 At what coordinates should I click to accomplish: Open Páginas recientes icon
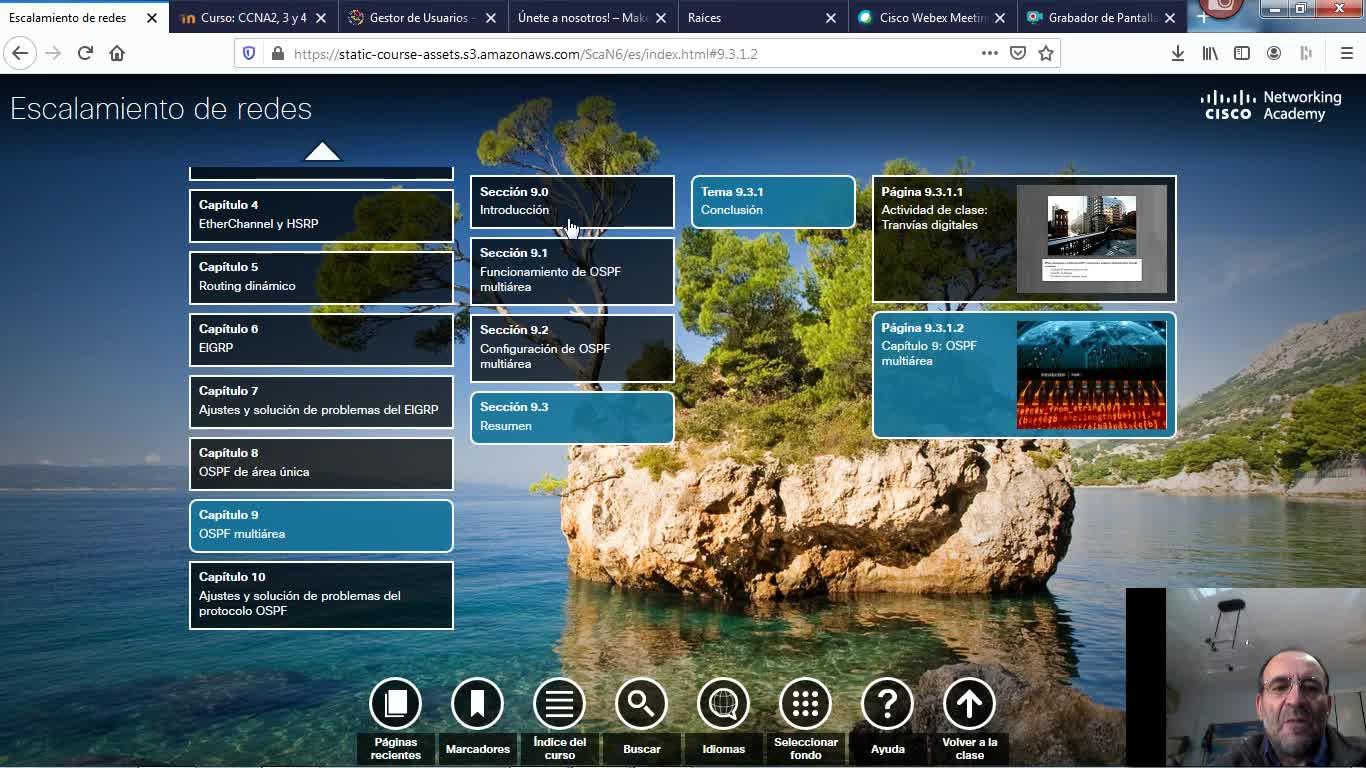pos(396,704)
